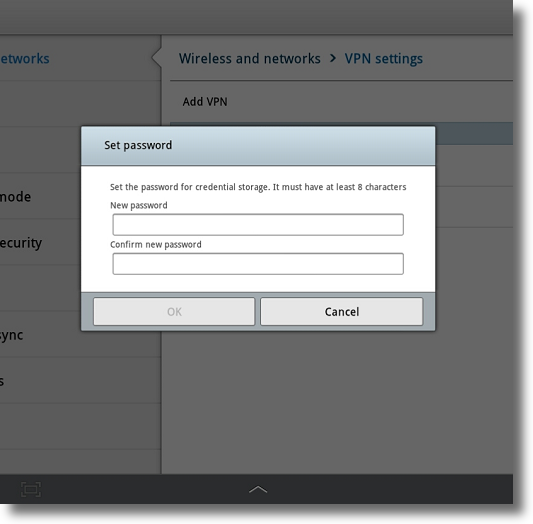Click the Cancel button
This screenshot has height=524, width=533.
(x=342, y=312)
